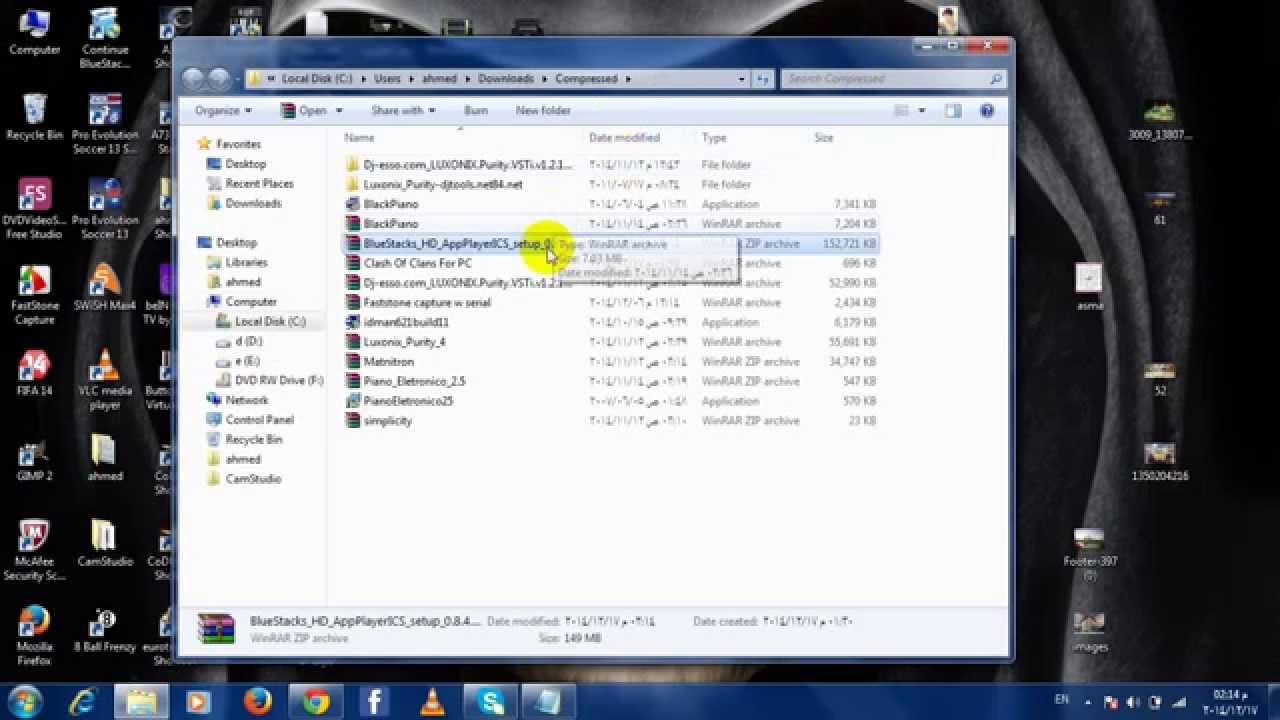Open the view options dropdown arrow

[921, 111]
